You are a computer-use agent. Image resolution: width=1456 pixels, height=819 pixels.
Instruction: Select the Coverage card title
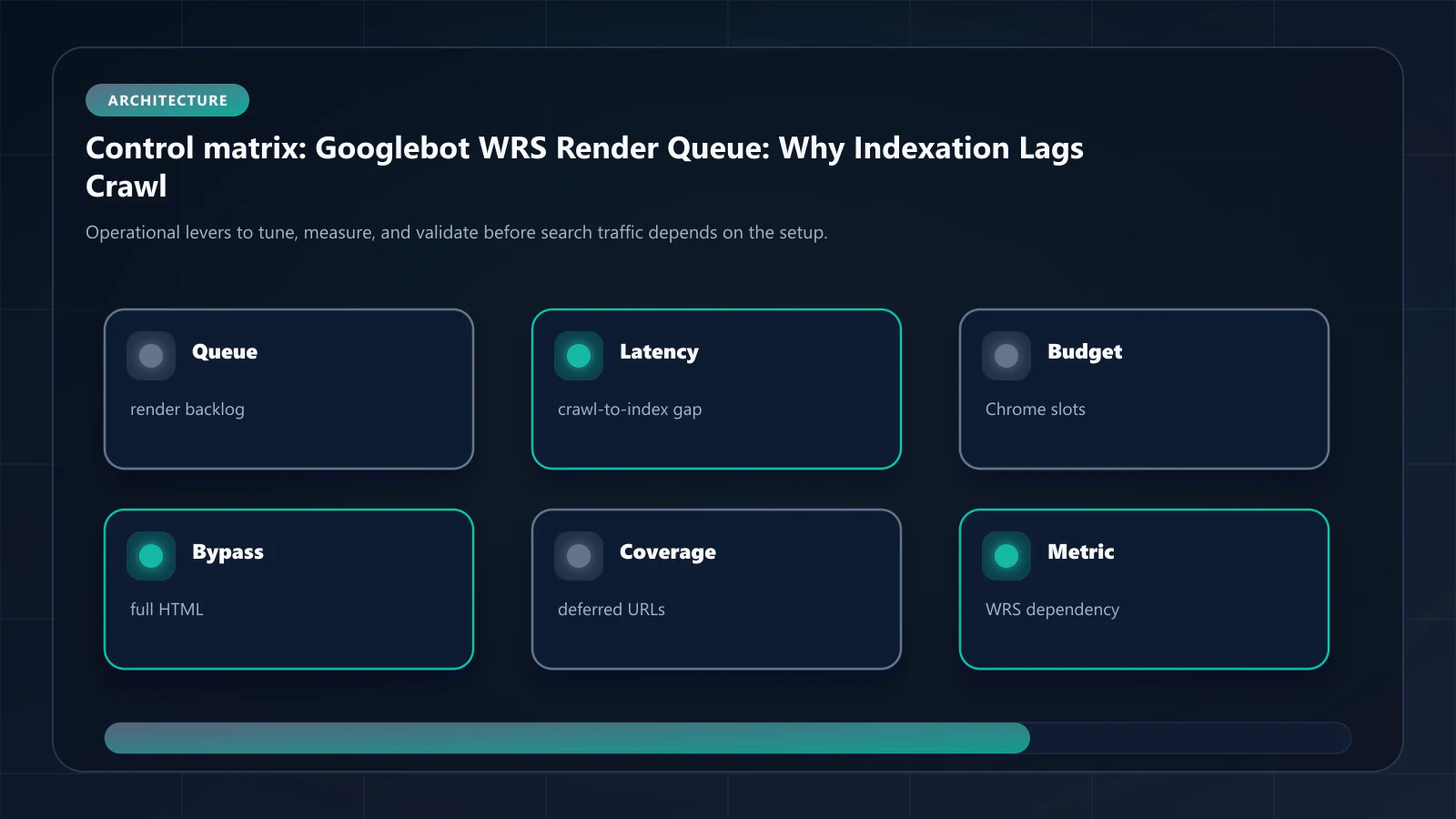668,552
